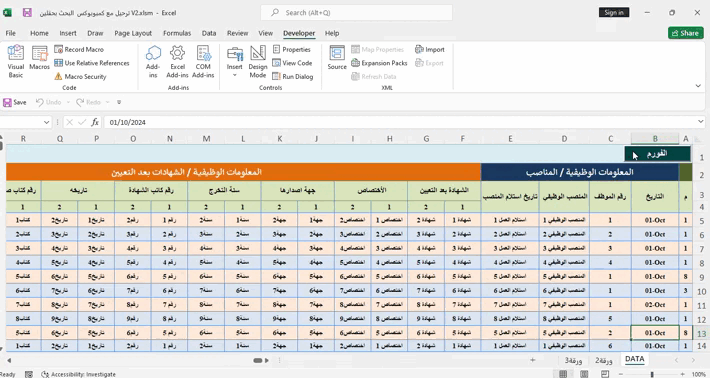This screenshot has height=378, width=710.
Task: Collapse the ribbon
Action: coord(698,86)
